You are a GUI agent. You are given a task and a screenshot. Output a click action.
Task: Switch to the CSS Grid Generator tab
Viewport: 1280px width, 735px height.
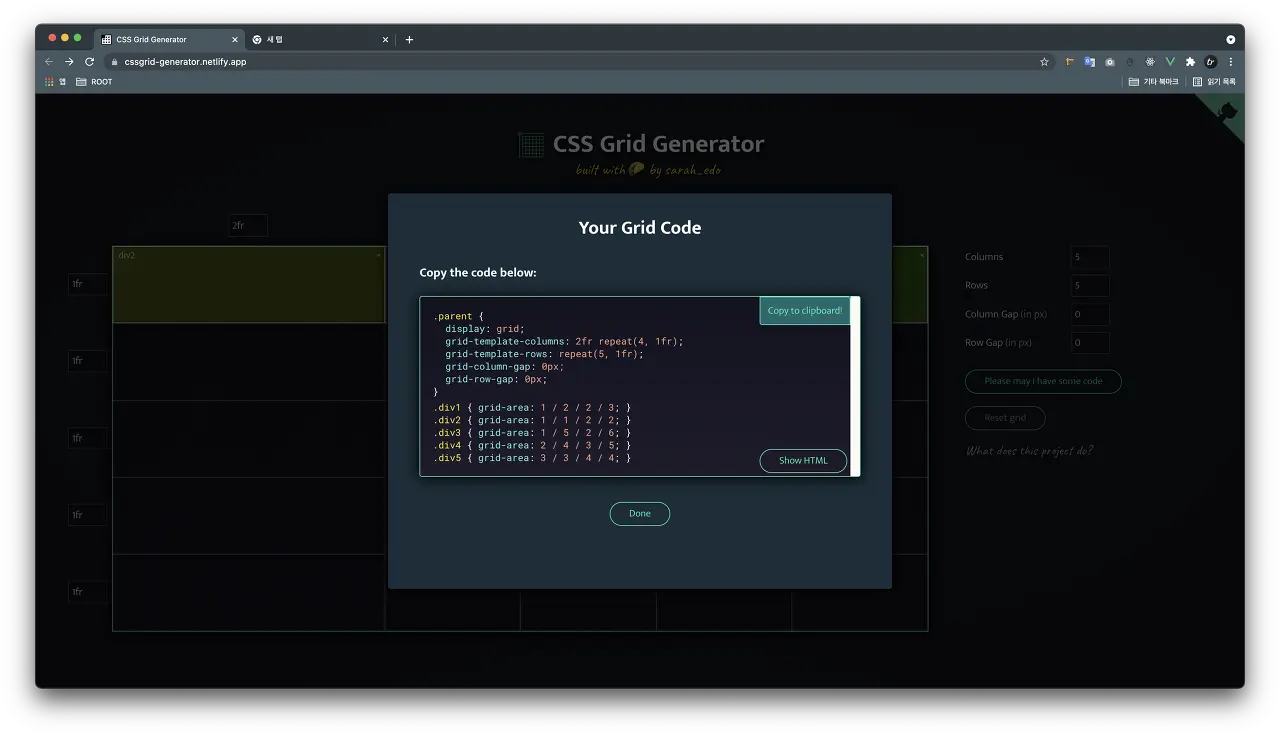point(170,40)
